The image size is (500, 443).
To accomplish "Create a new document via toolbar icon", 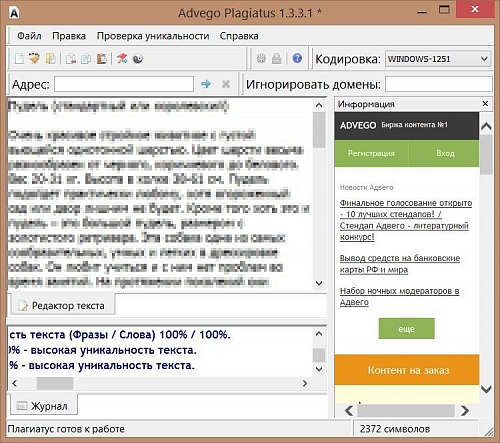I will pyautogui.click(x=19, y=59).
